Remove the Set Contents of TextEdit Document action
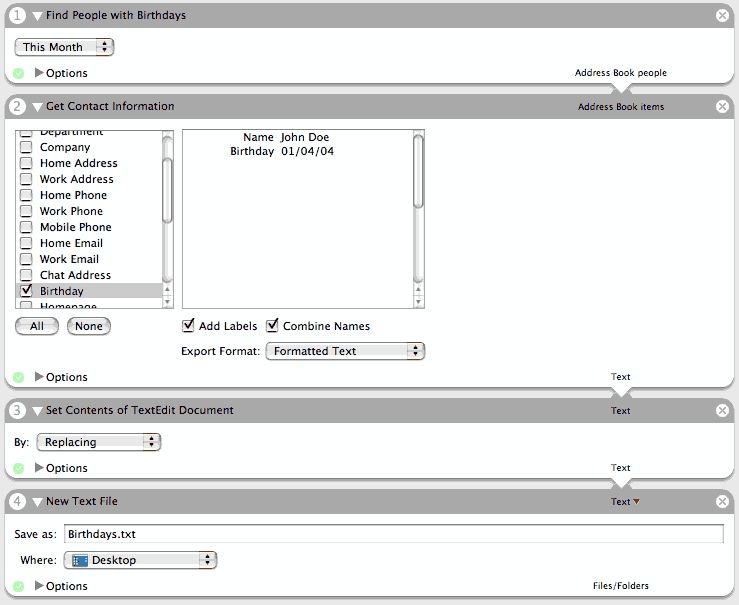739x605 pixels. [722, 410]
